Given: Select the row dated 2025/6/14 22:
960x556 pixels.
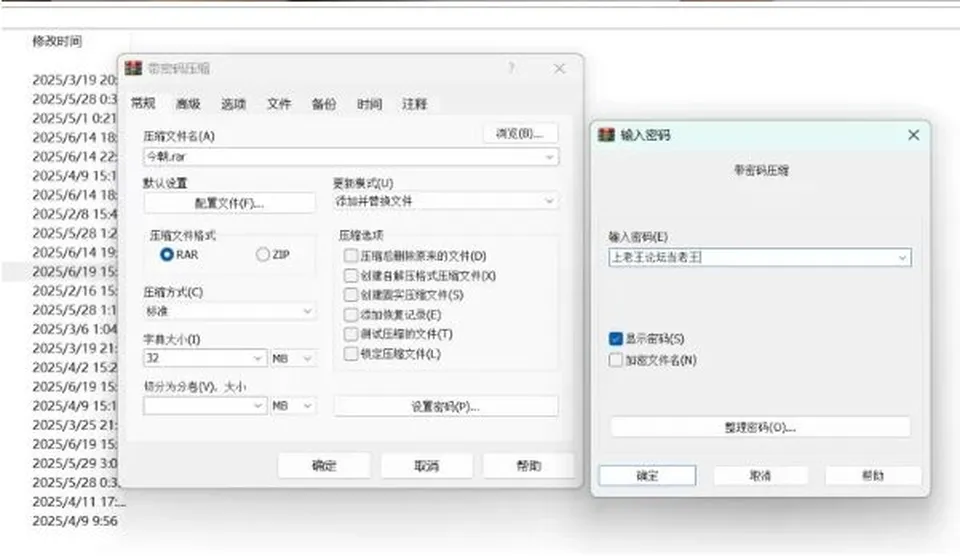Looking at the screenshot, I should (75, 156).
